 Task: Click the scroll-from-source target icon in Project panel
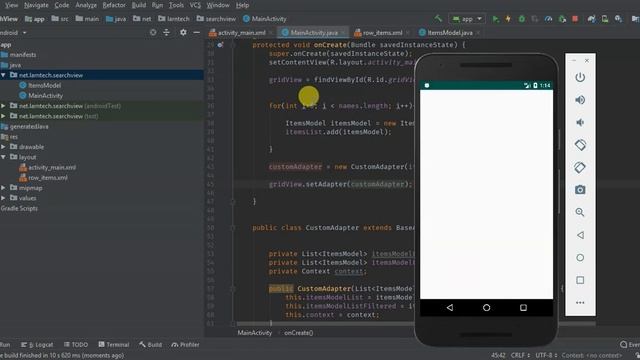153,32
